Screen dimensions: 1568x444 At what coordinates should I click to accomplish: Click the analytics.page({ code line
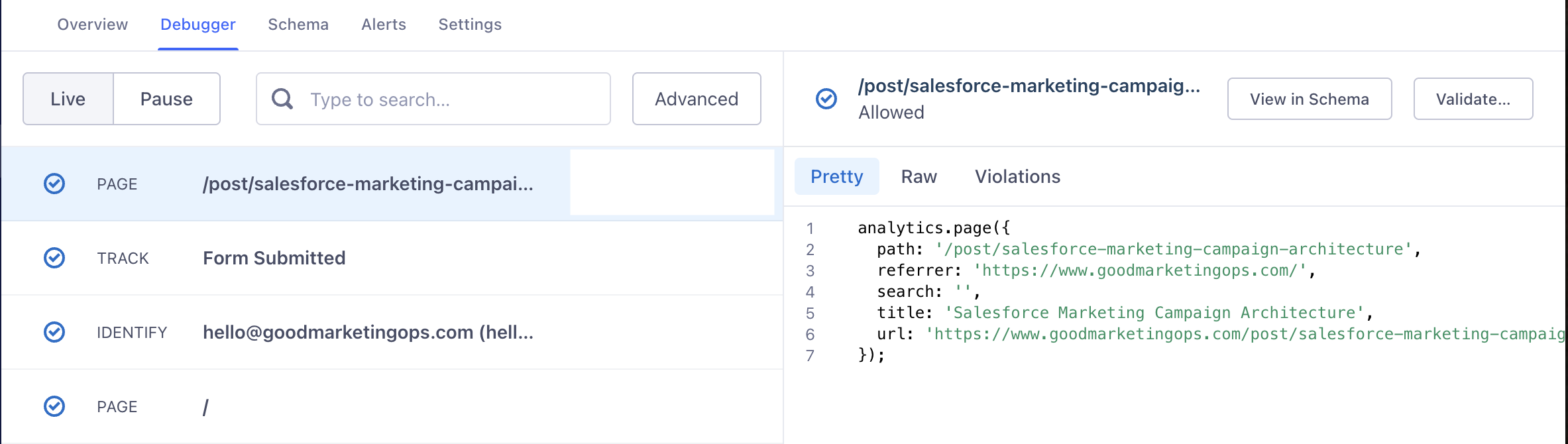point(934,228)
